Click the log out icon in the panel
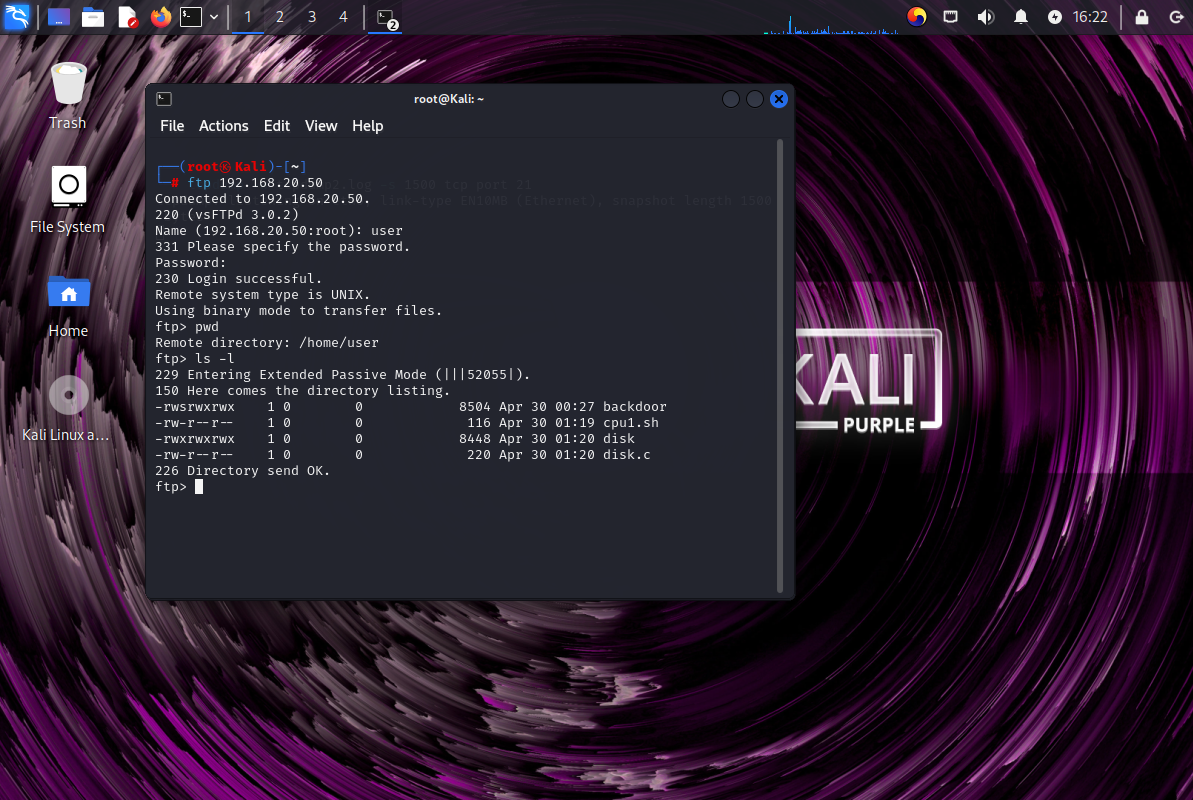 coord(1176,17)
